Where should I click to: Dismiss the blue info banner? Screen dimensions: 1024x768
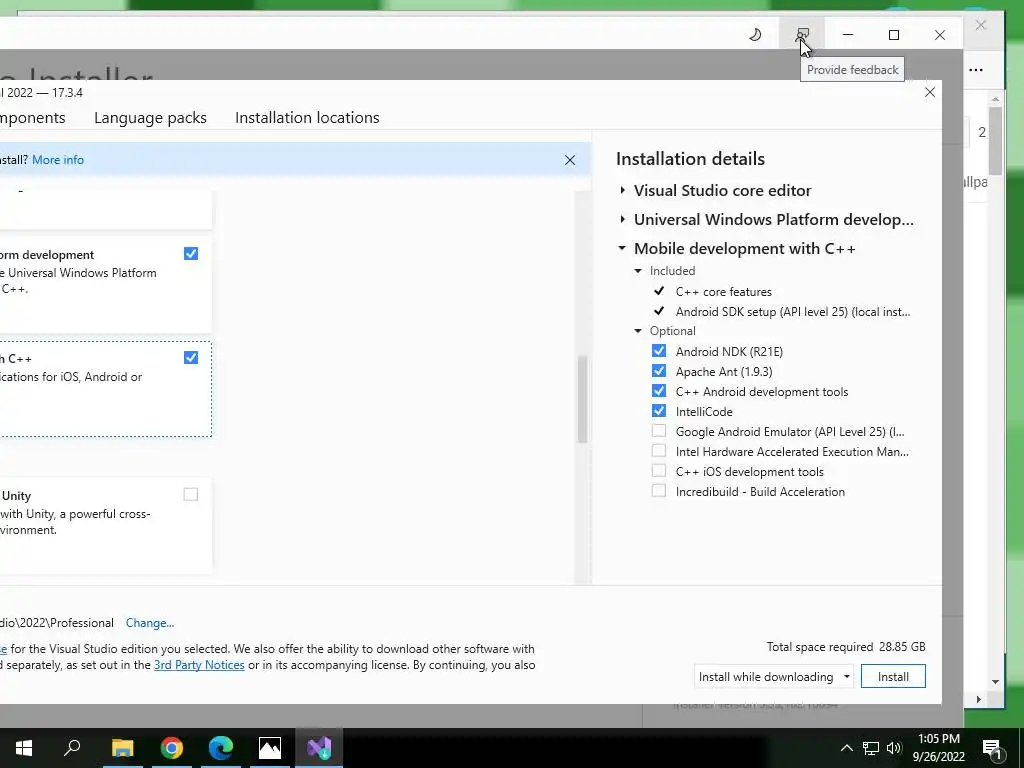point(569,160)
